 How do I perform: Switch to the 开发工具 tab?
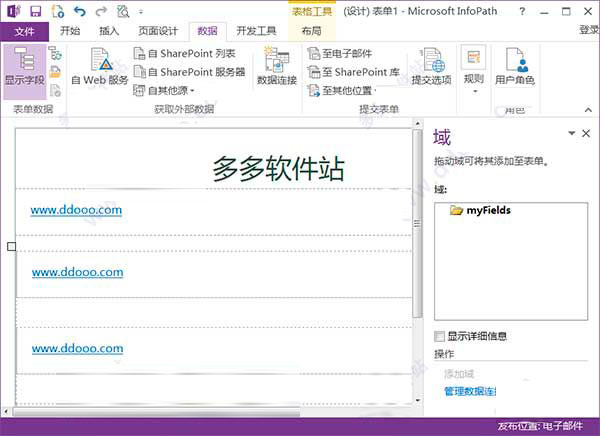click(x=256, y=31)
